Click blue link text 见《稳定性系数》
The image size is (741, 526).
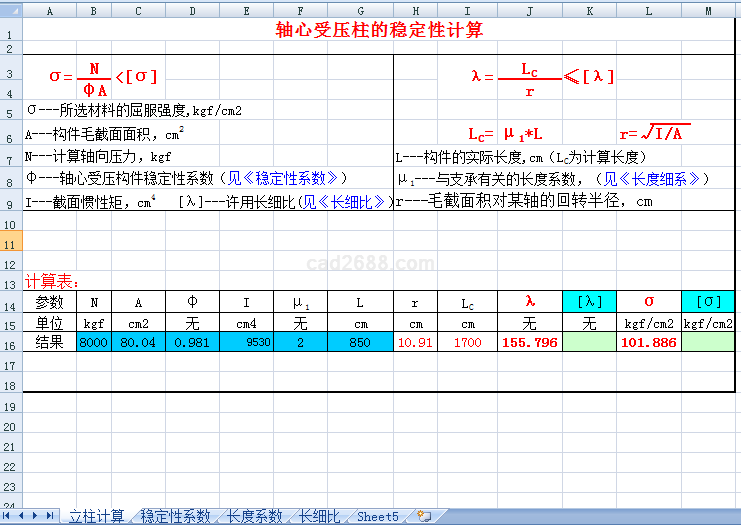(x=283, y=178)
